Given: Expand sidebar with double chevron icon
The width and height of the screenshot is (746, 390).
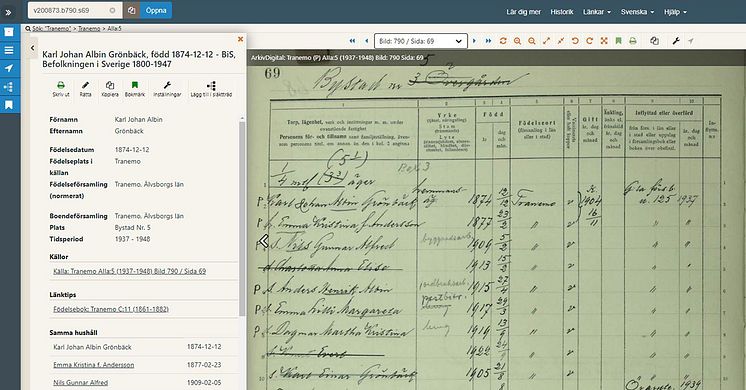Looking at the screenshot, I should [x=8, y=12].
